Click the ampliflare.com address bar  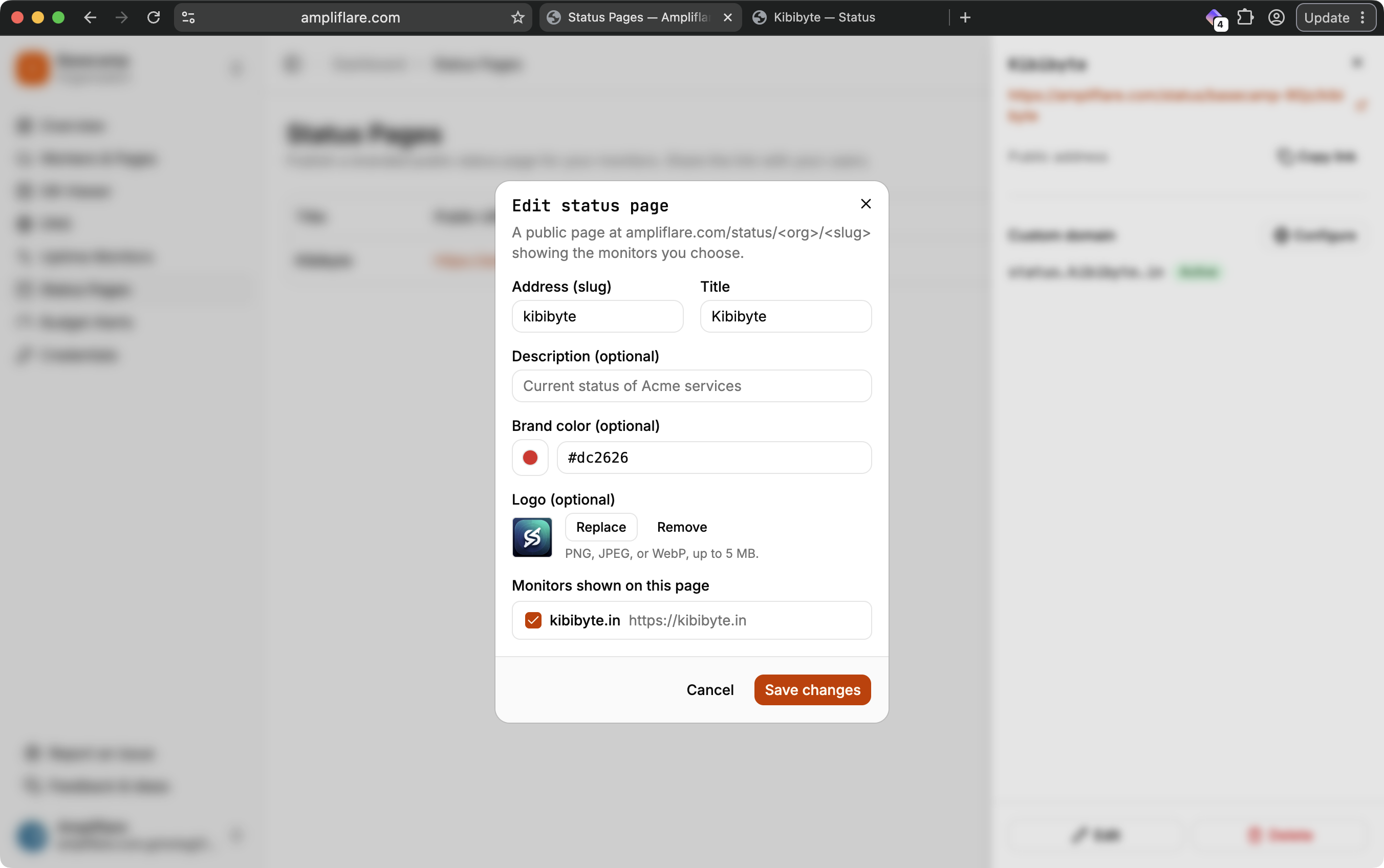[x=350, y=17]
